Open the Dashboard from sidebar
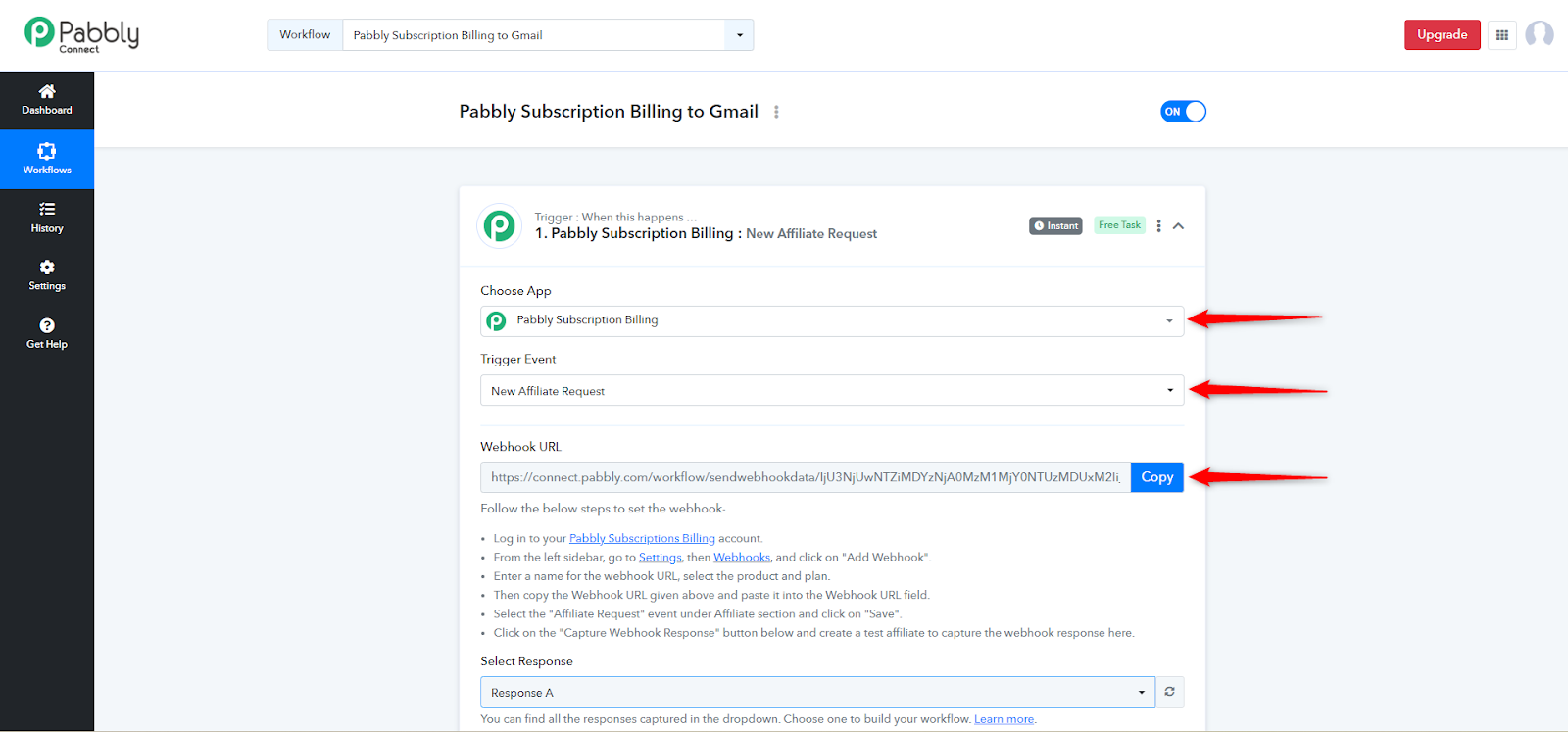The image size is (1568, 732). click(x=47, y=100)
